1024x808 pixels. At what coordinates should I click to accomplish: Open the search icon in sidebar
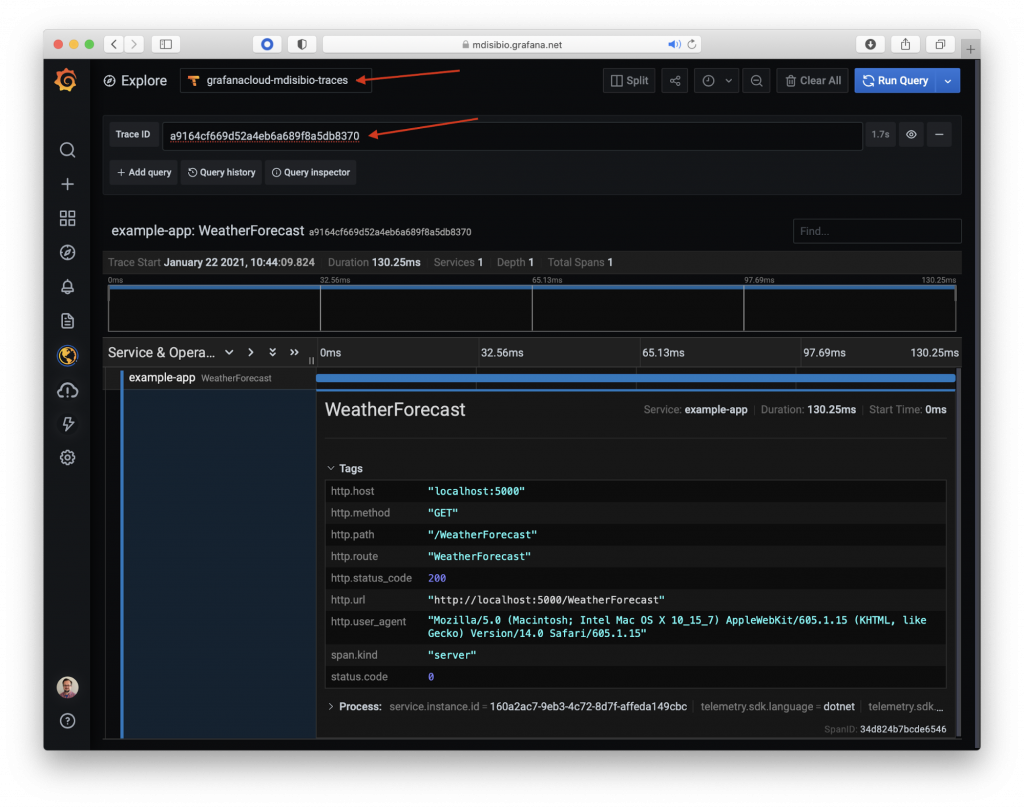point(67,150)
